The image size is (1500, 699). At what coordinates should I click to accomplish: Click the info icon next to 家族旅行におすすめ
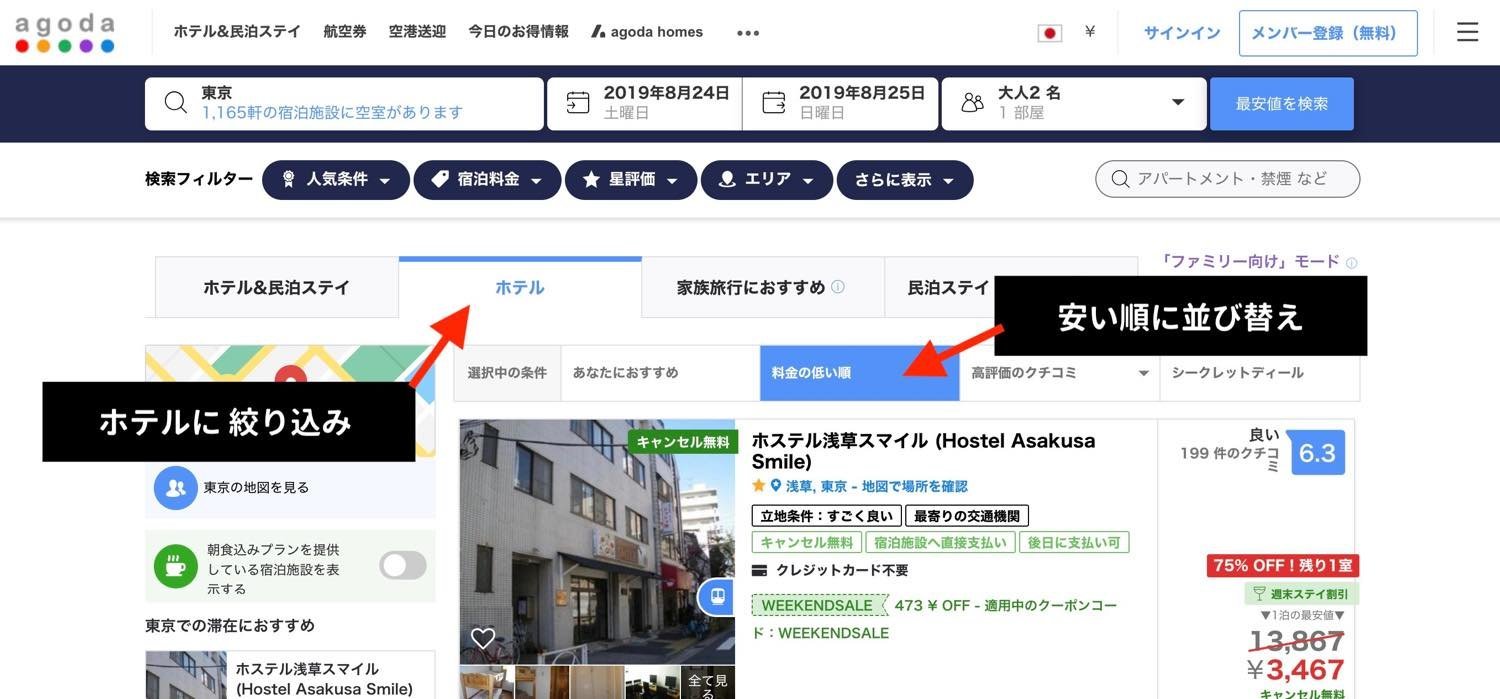point(838,287)
